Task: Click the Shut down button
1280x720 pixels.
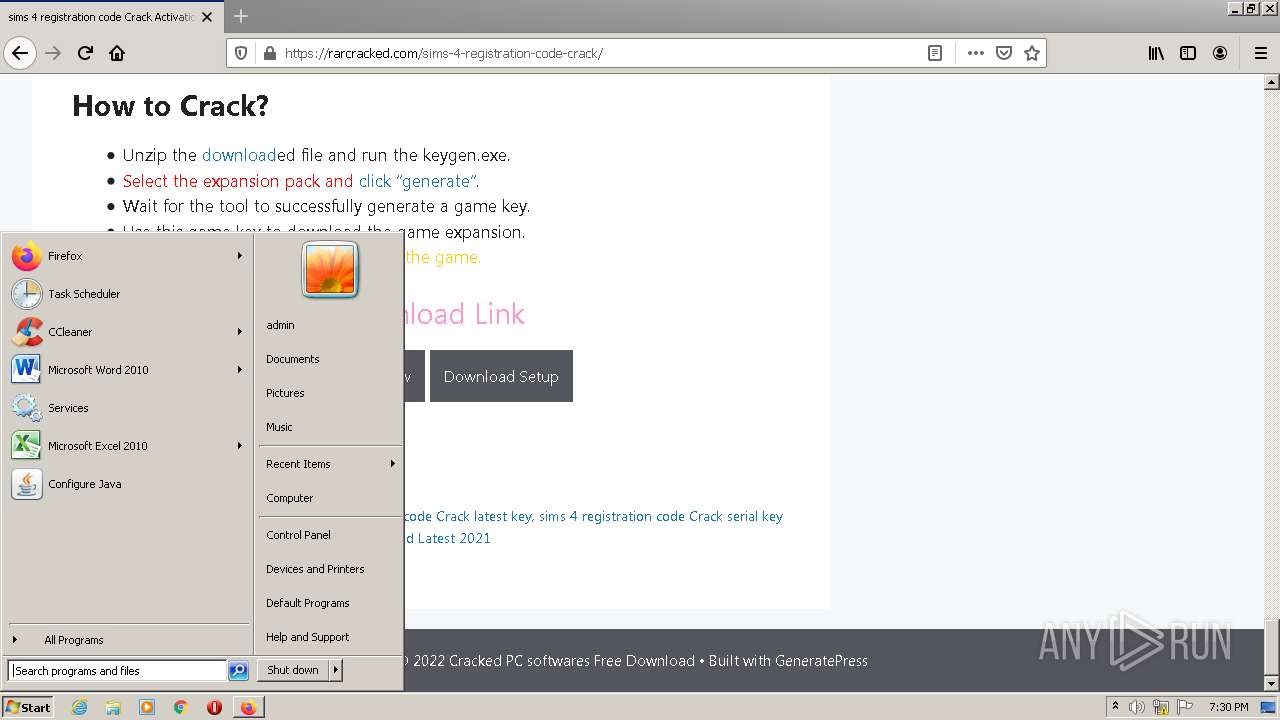Action: [x=293, y=670]
